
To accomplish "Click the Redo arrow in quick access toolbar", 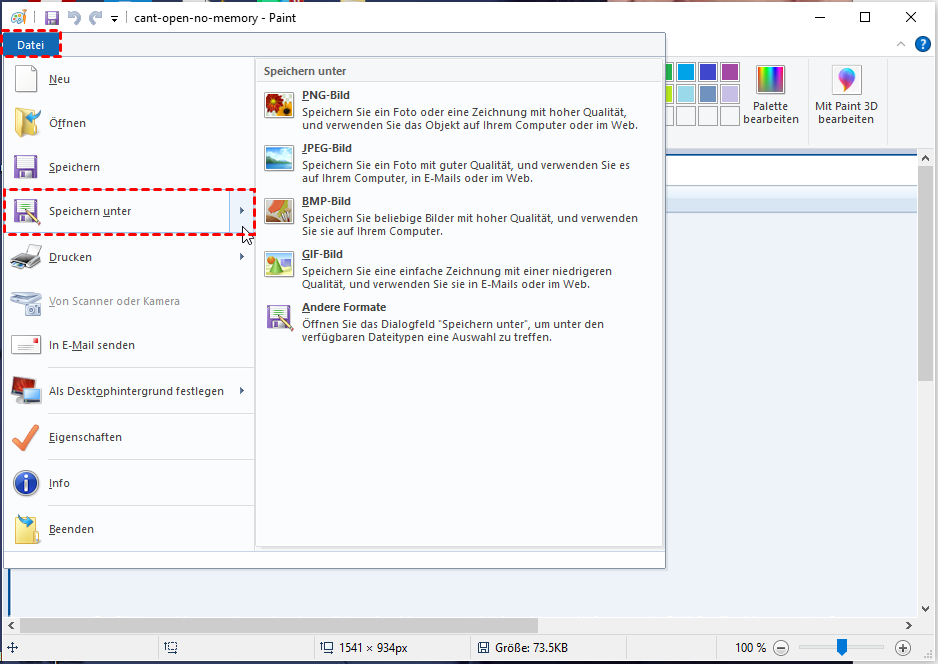I will pyautogui.click(x=95, y=17).
